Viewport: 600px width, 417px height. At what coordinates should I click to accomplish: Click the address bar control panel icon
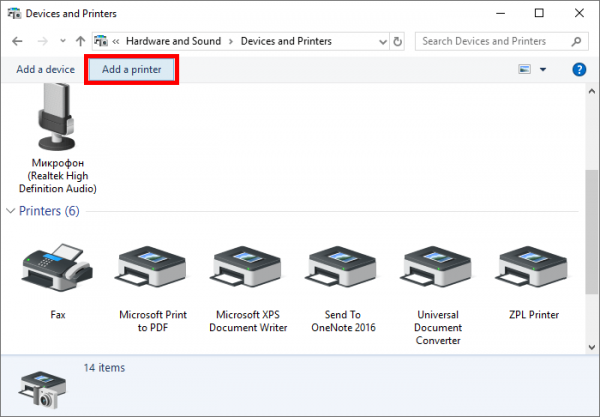pos(101,41)
